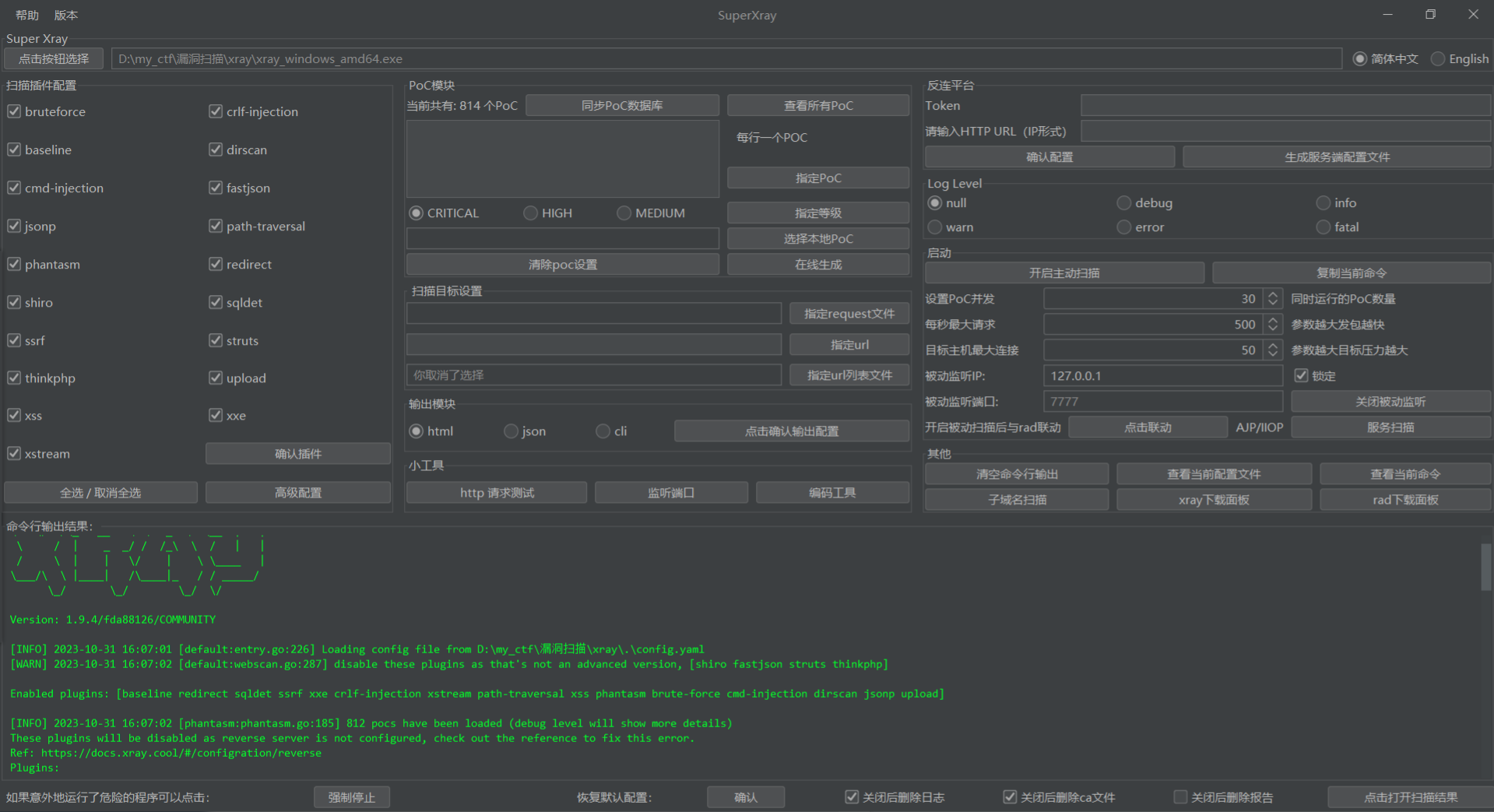Click the 指定等级 button
Screen dimensions: 1494x812
point(818,213)
